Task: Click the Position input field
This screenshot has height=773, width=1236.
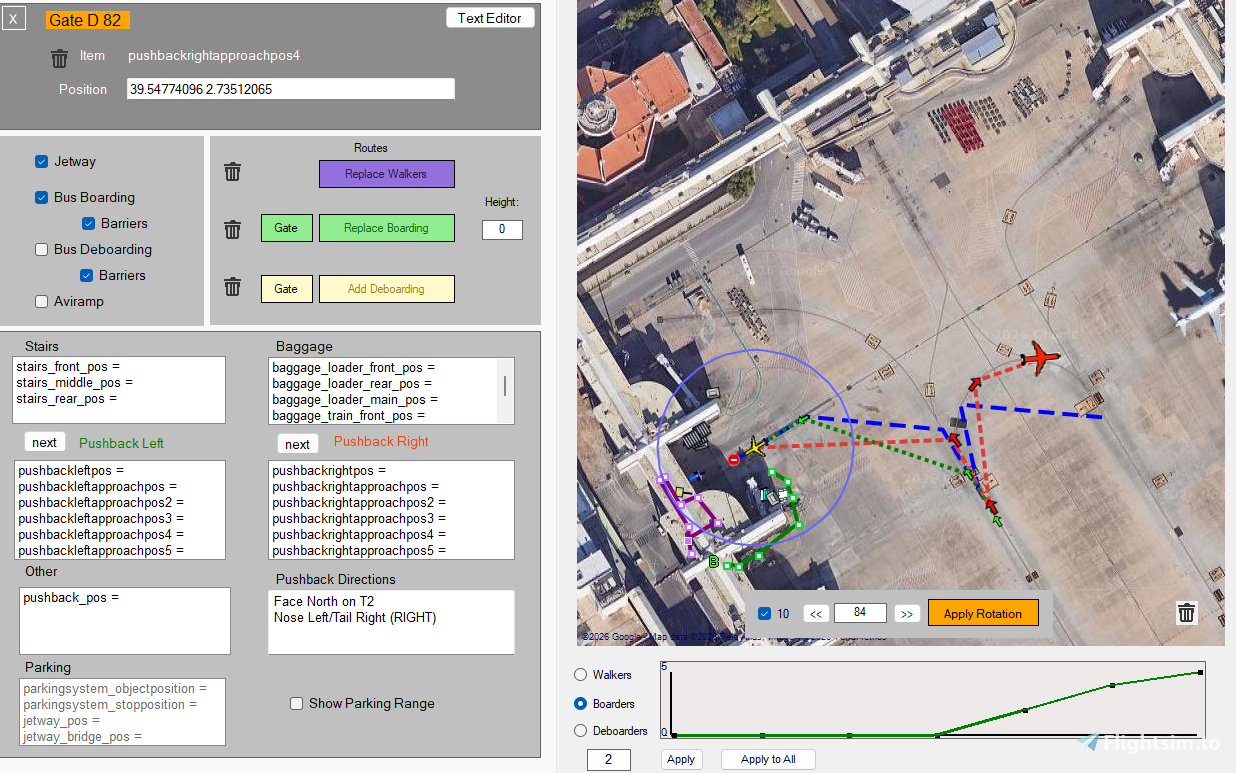Action: pyautogui.click(x=291, y=89)
